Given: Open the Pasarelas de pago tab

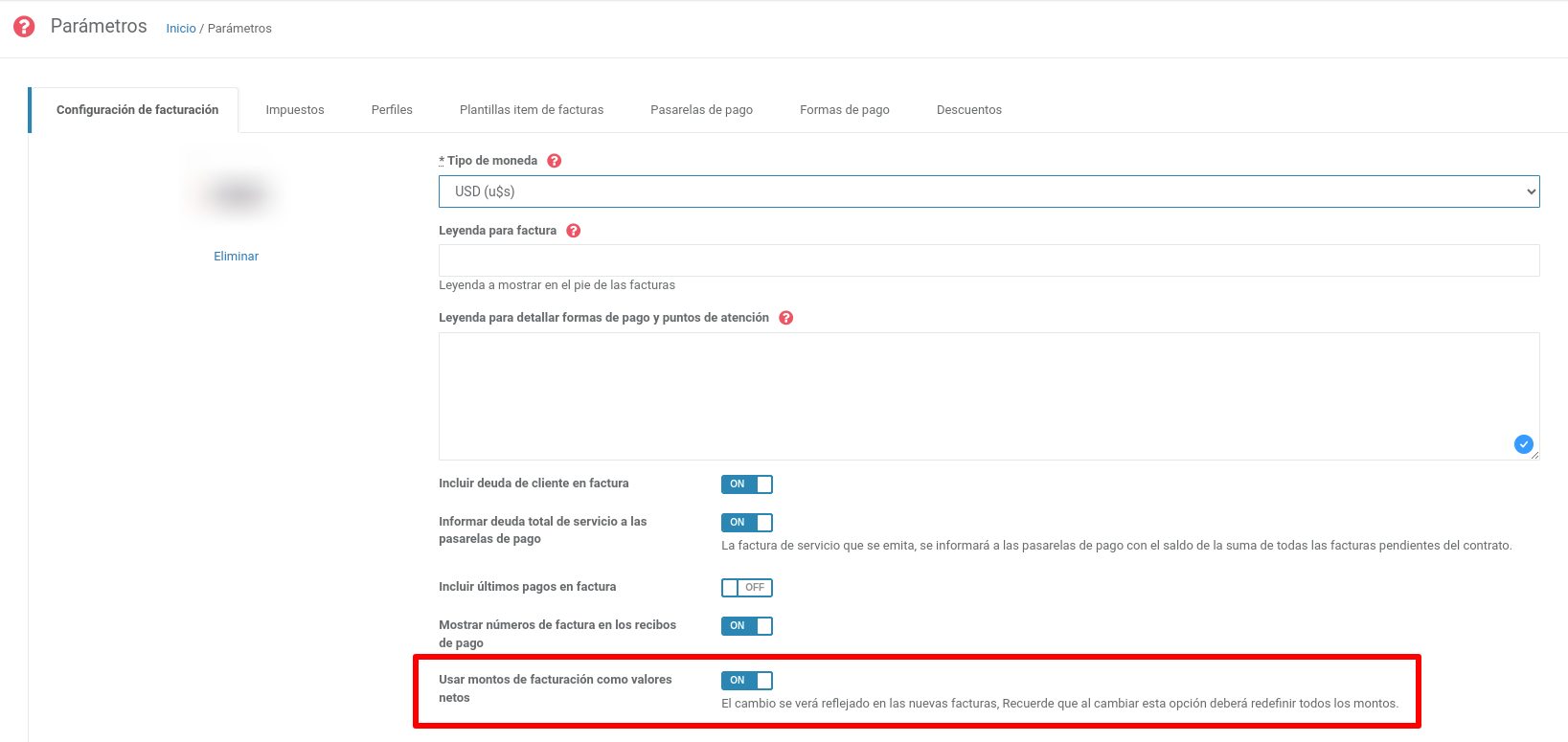Looking at the screenshot, I should (x=701, y=110).
